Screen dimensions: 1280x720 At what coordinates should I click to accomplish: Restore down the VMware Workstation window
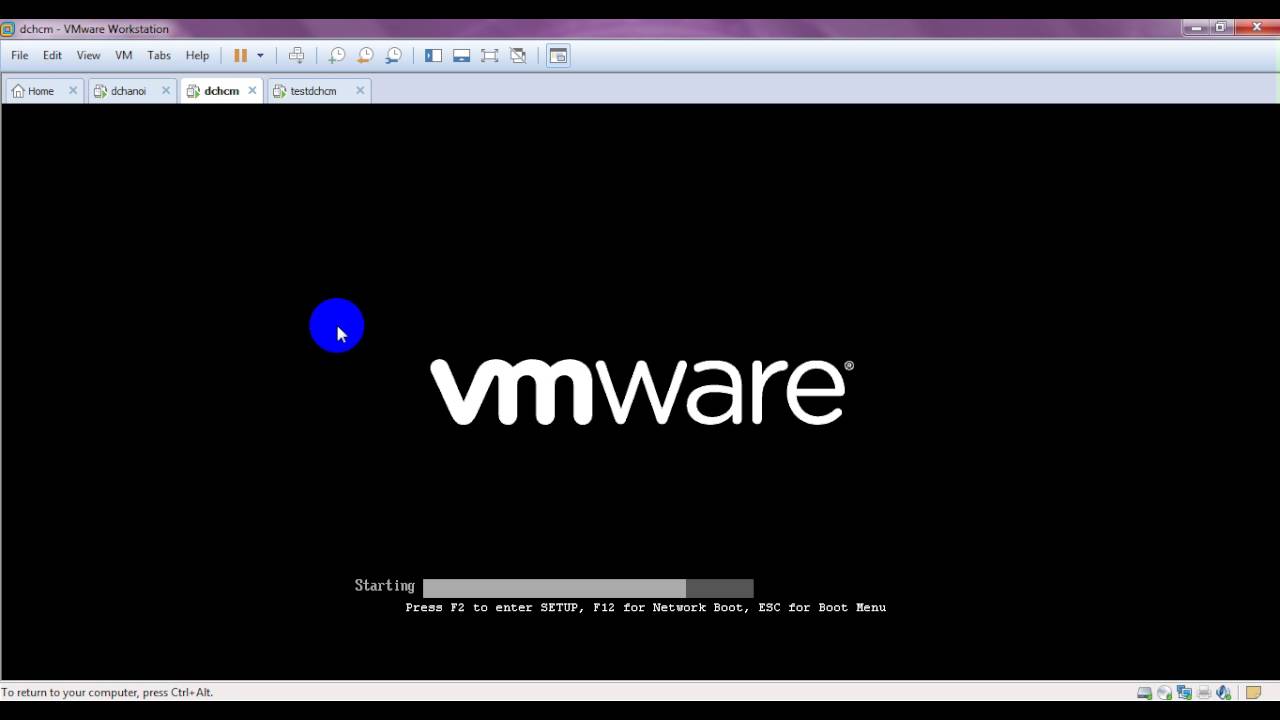coord(1221,28)
